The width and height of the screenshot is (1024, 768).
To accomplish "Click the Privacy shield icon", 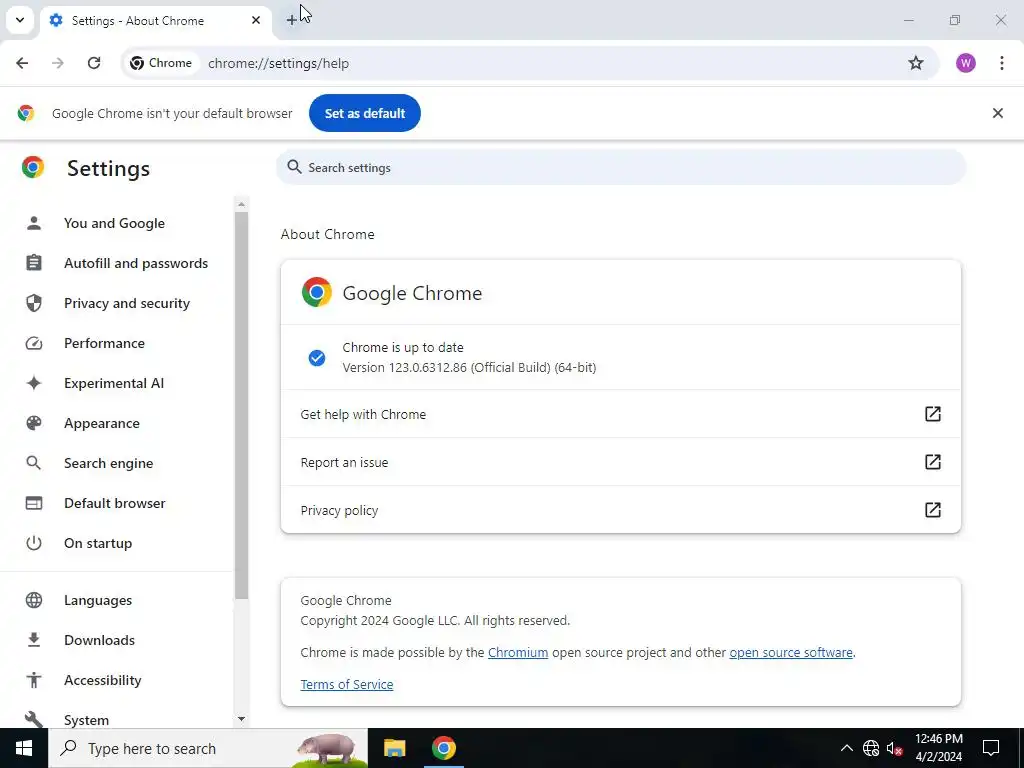I will point(34,303).
